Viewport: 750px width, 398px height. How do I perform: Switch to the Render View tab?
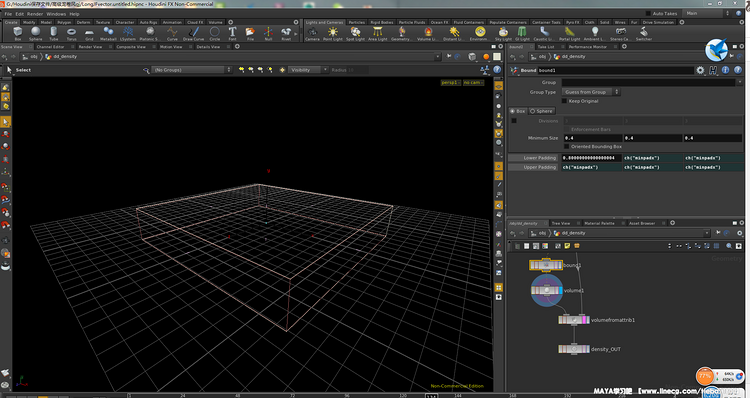[90, 47]
